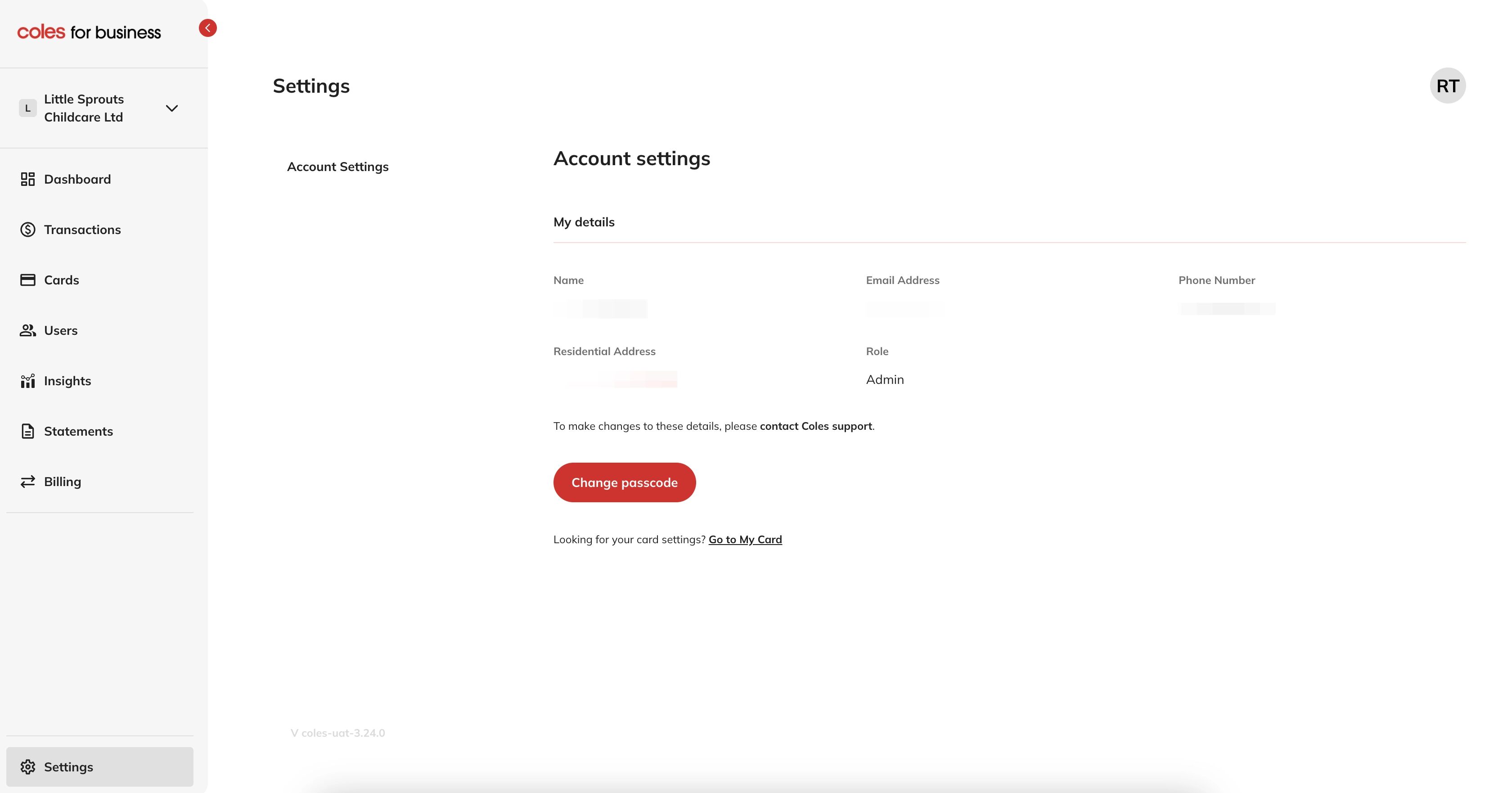Follow the Go to My Card link
The height and width of the screenshot is (793, 1512).
point(745,540)
